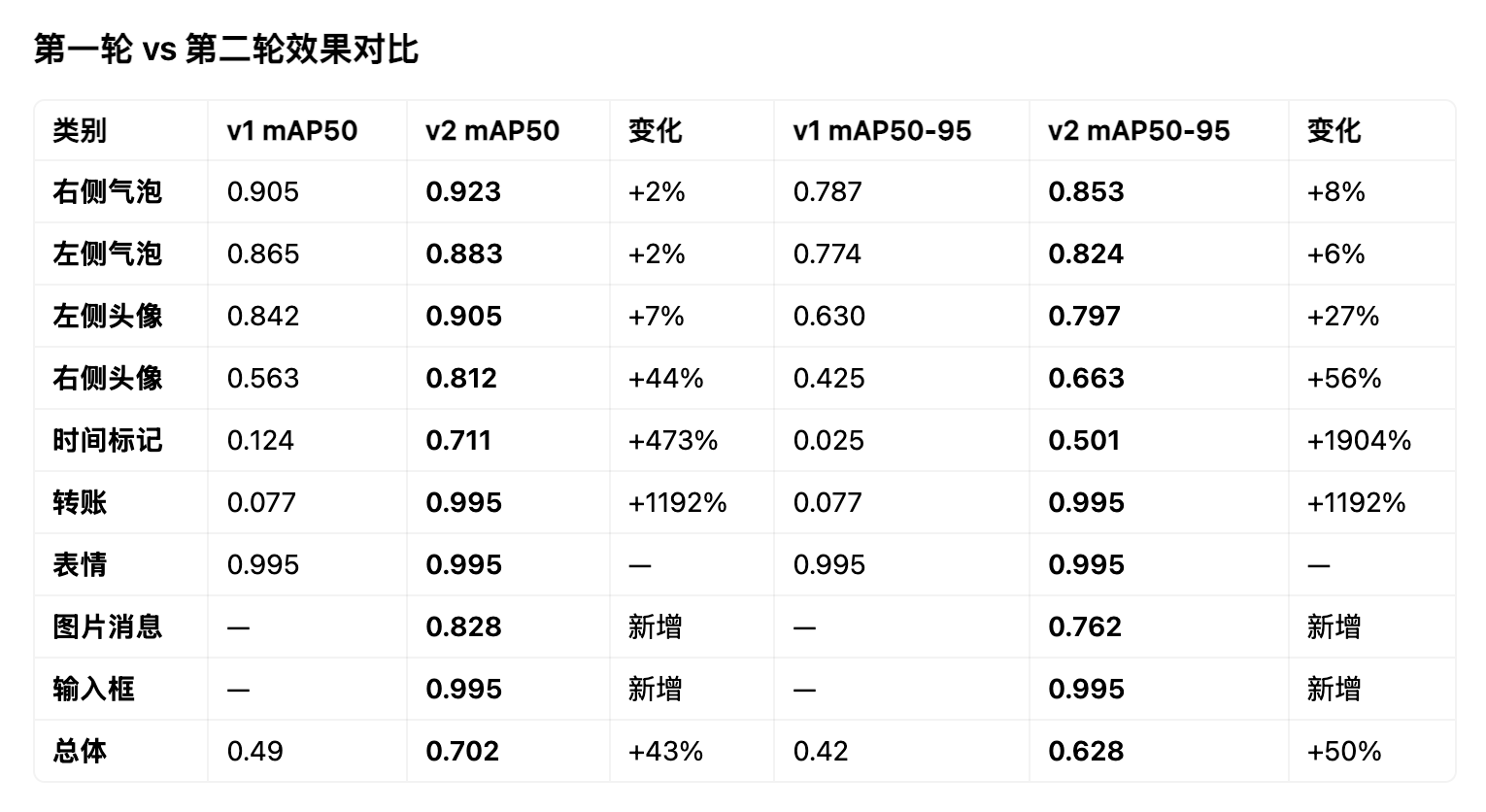
Task: Click the v2 mAP50-95 column header
Action: pyautogui.click(x=1139, y=130)
